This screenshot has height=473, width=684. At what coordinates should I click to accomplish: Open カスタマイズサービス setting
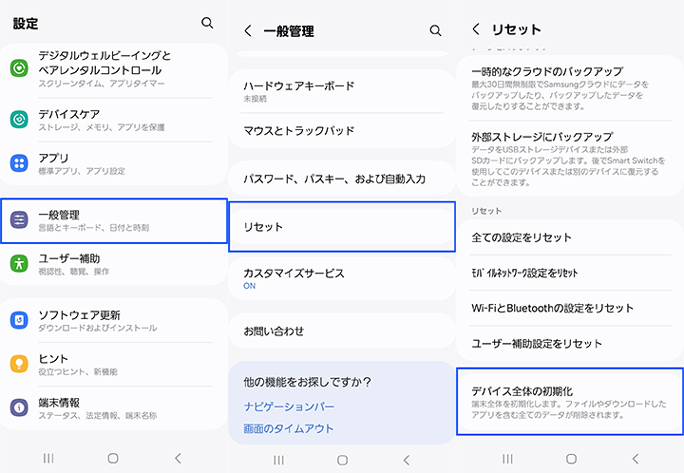click(342, 277)
